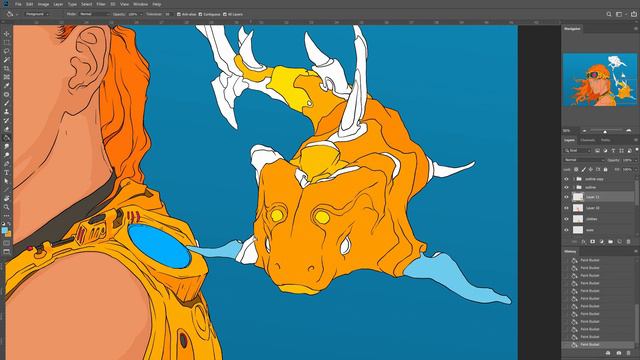Select the Clone Stamp tool
Screen dimensions: 640x360
(7, 111)
